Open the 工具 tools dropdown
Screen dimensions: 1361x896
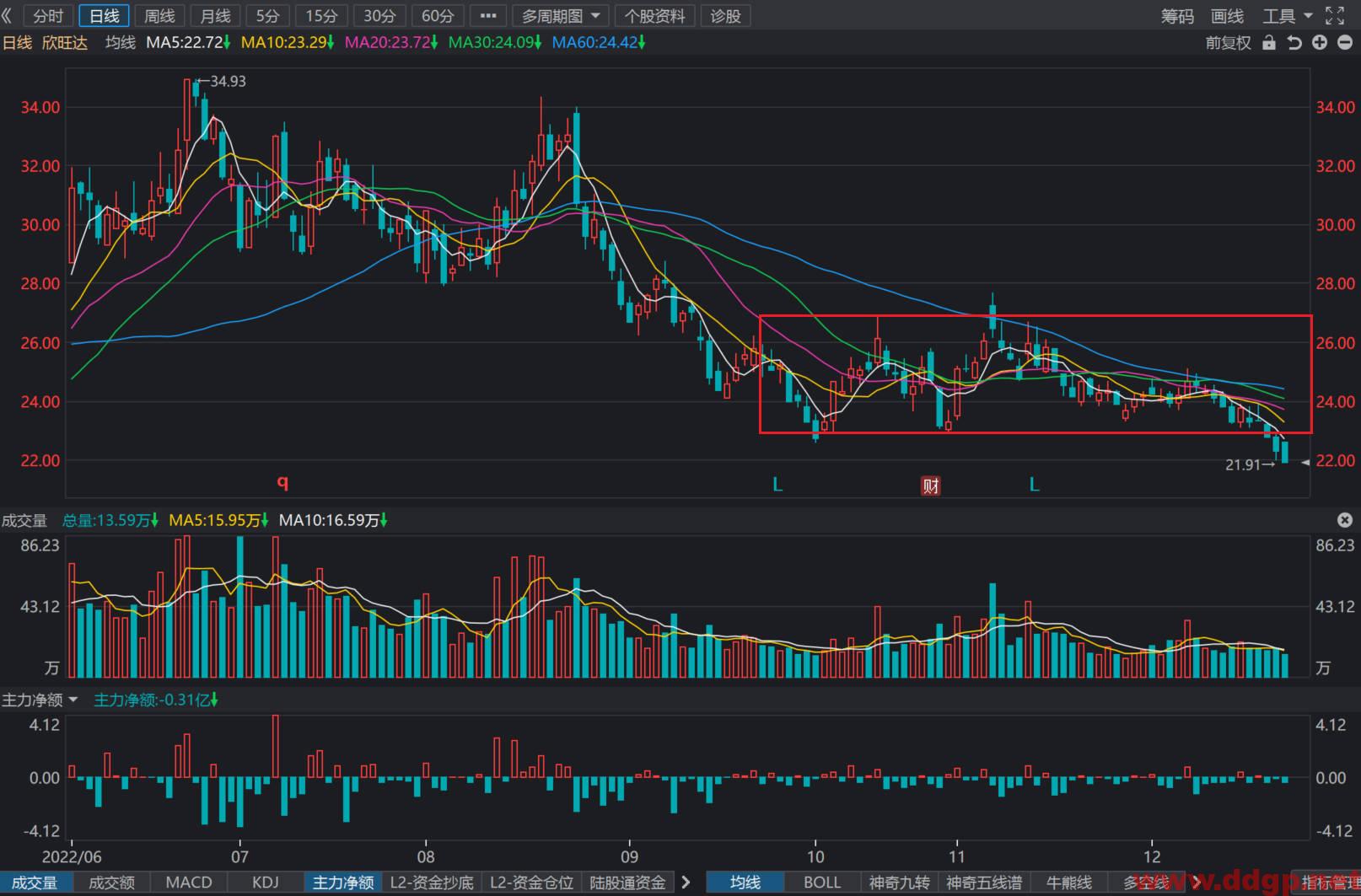click(x=1287, y=15)
